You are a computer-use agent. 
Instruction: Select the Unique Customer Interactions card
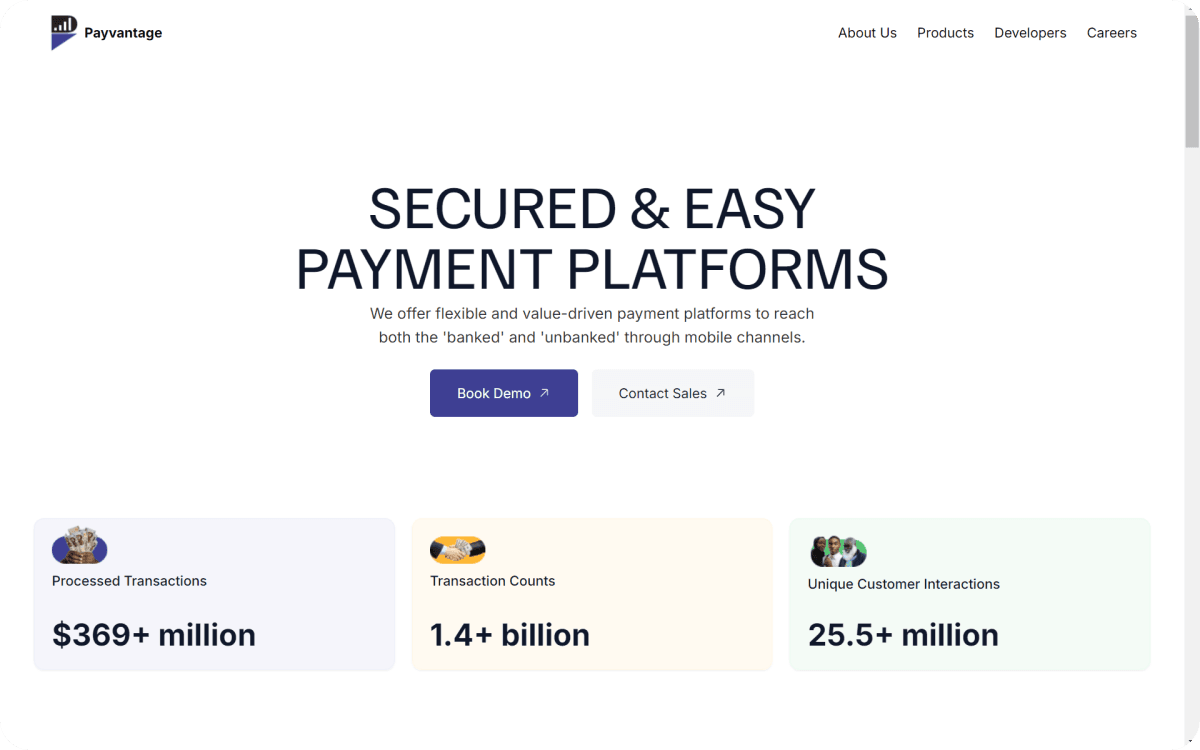(969, 593)
